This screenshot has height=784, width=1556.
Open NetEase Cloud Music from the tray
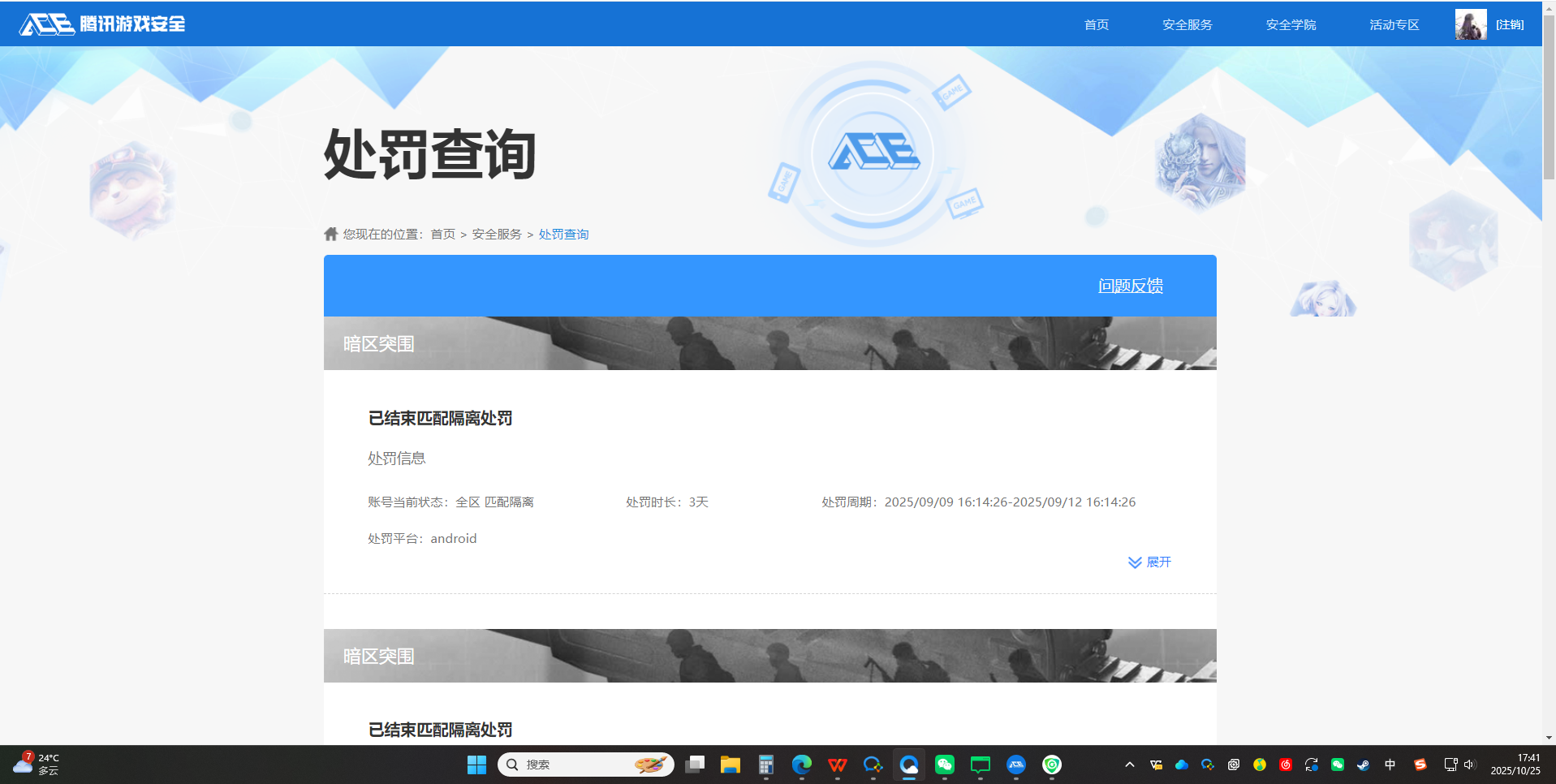[x=1286, y=764]
